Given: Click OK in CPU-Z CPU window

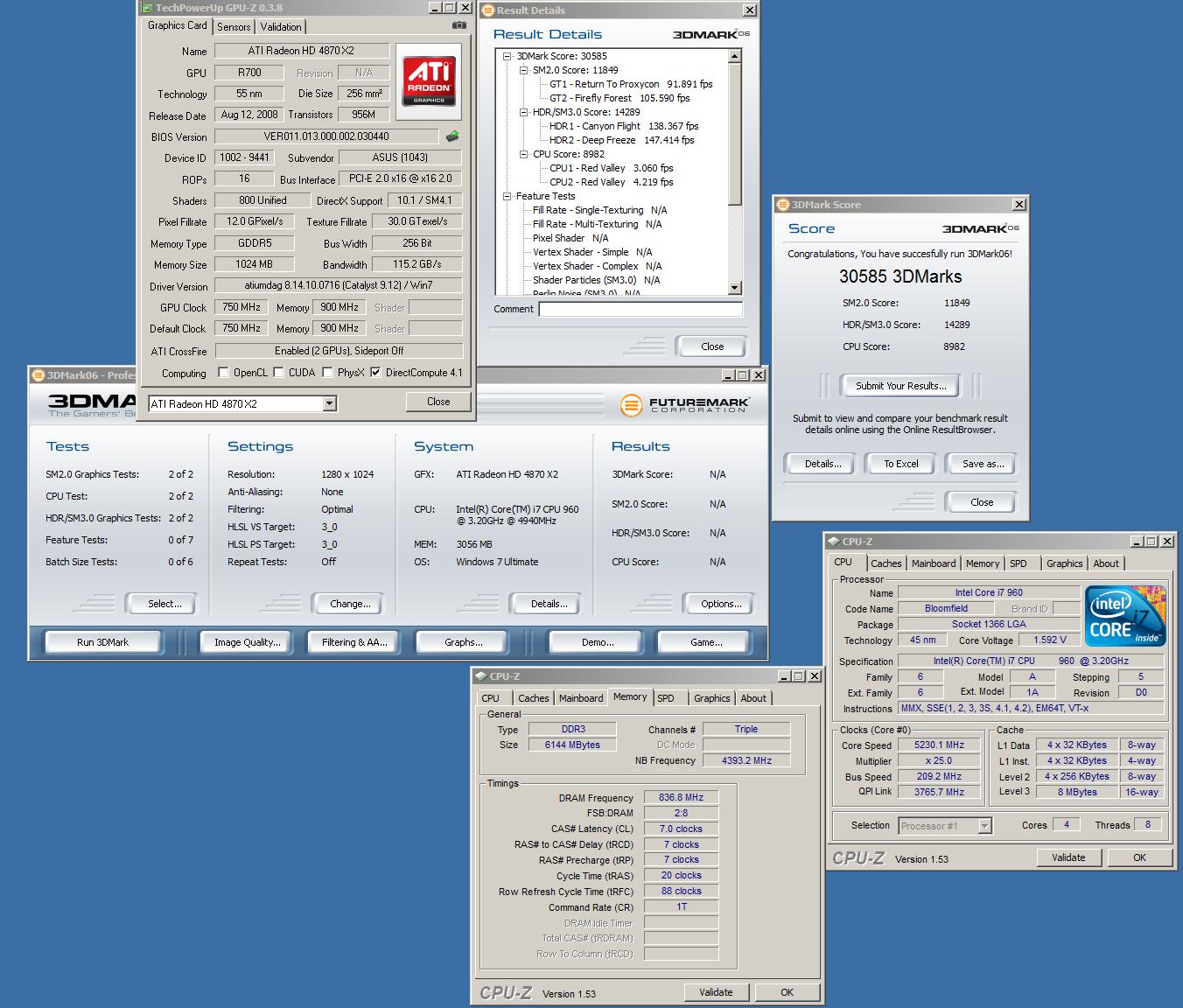Looking at the screenshot, I should (1139, 857).
